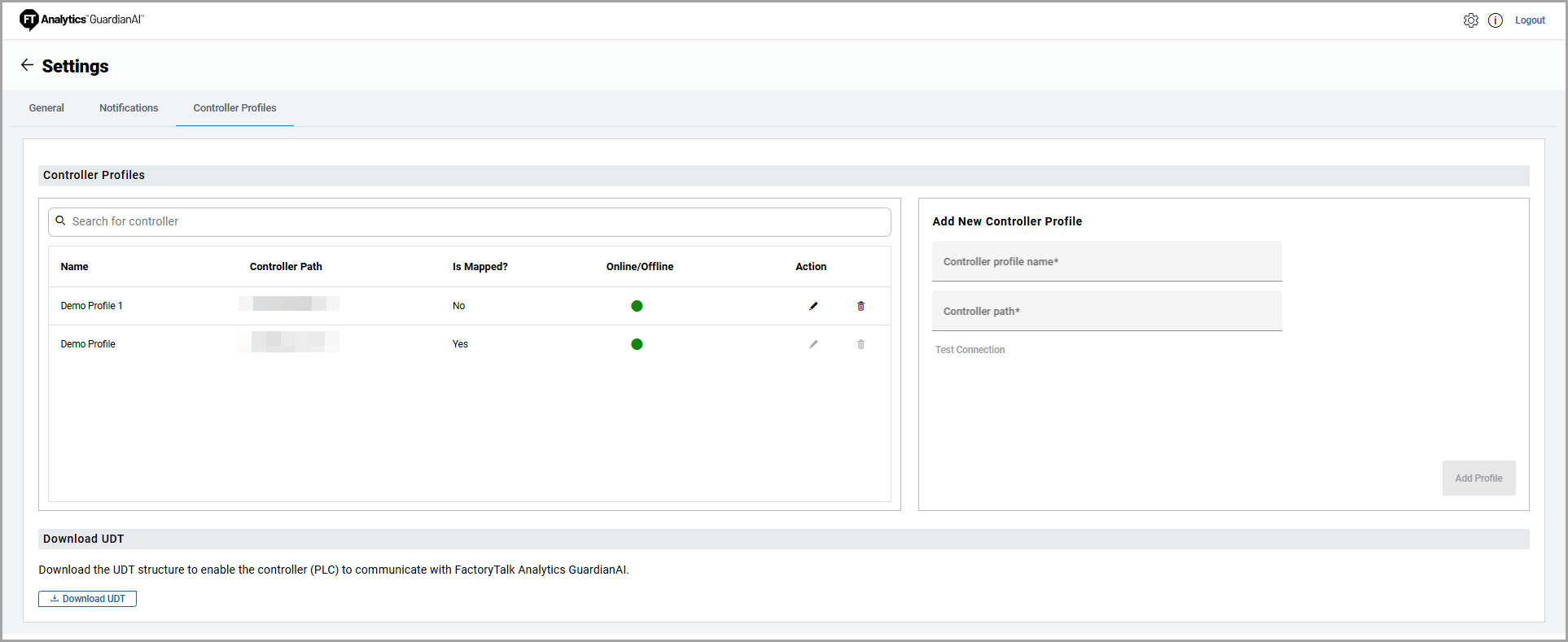Click the pencil icon for Demo Profile
Image resolution: width=1568 pixels, height=642 pixels.
coord(812,344)
